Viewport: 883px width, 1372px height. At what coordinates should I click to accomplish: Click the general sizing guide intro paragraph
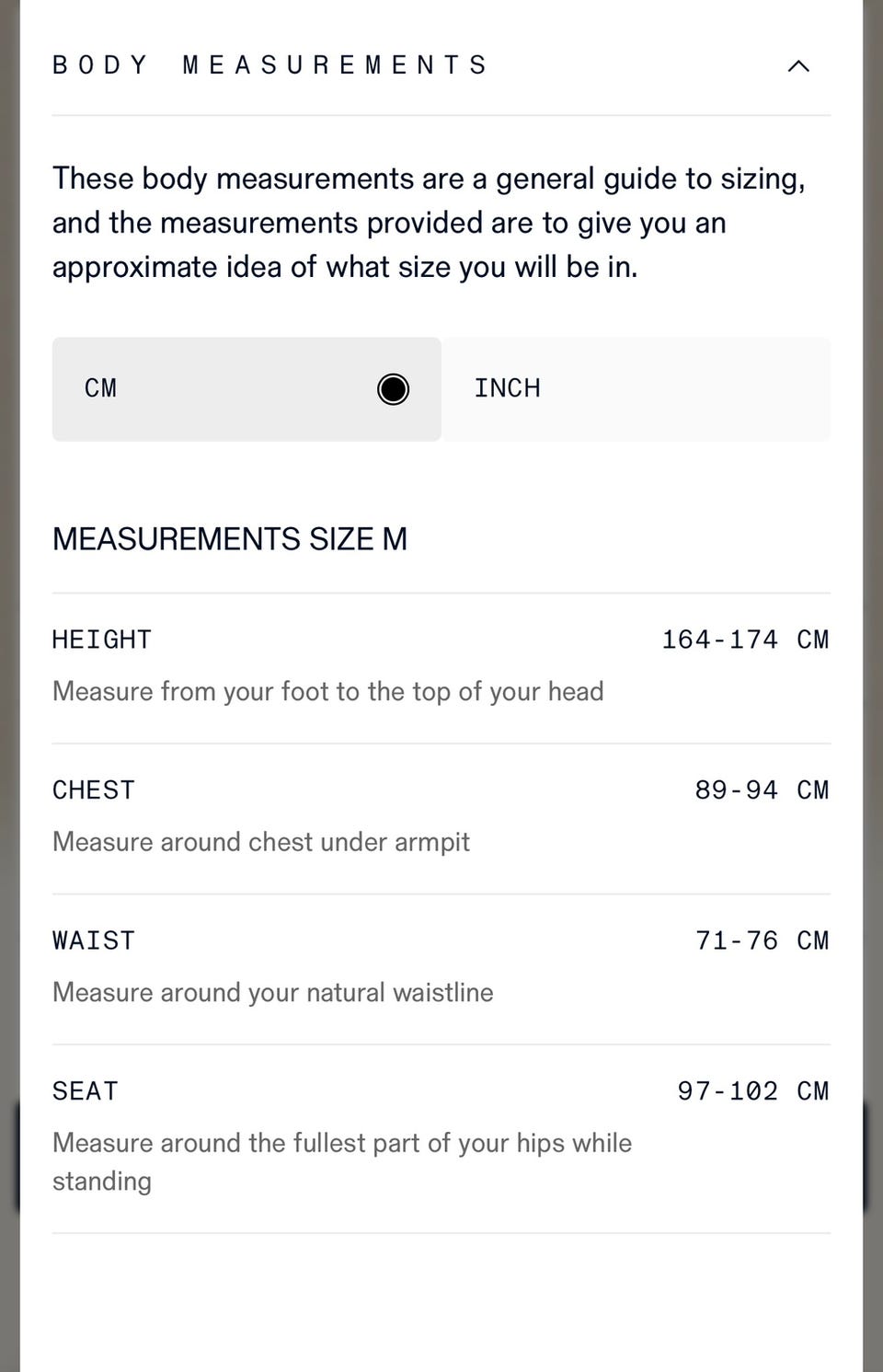click(x=428, y=223)
